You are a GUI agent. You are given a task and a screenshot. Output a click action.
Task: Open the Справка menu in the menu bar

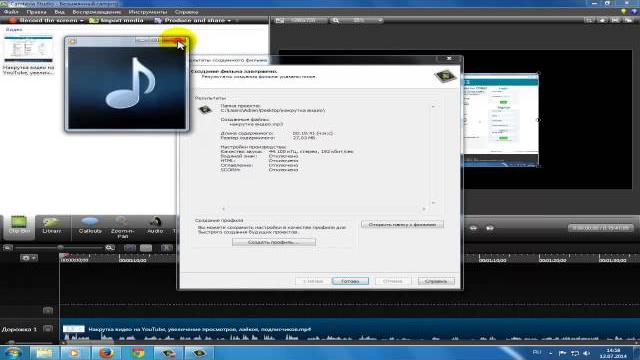tap(186, 12)
